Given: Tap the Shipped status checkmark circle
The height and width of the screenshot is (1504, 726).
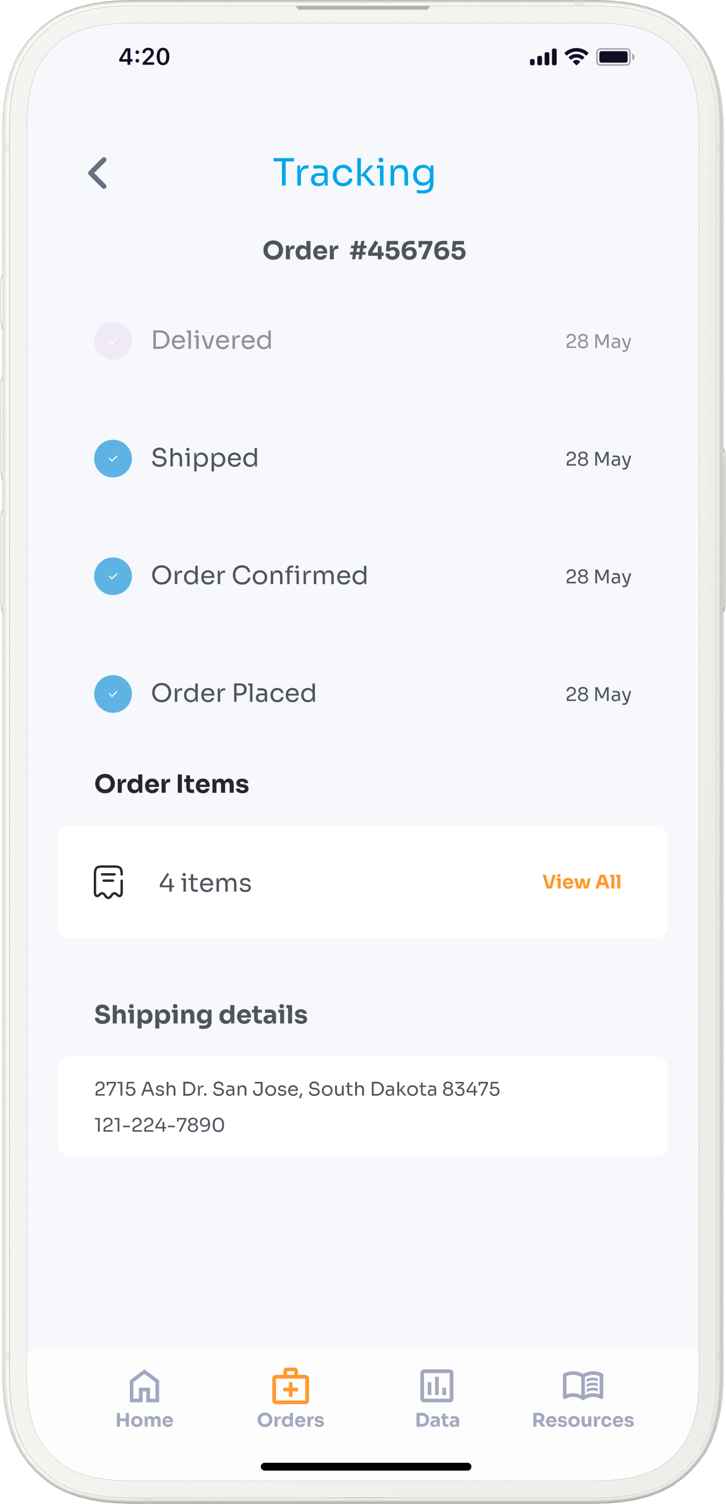Looking at the screenshot, I should click(x=113, y=459).
